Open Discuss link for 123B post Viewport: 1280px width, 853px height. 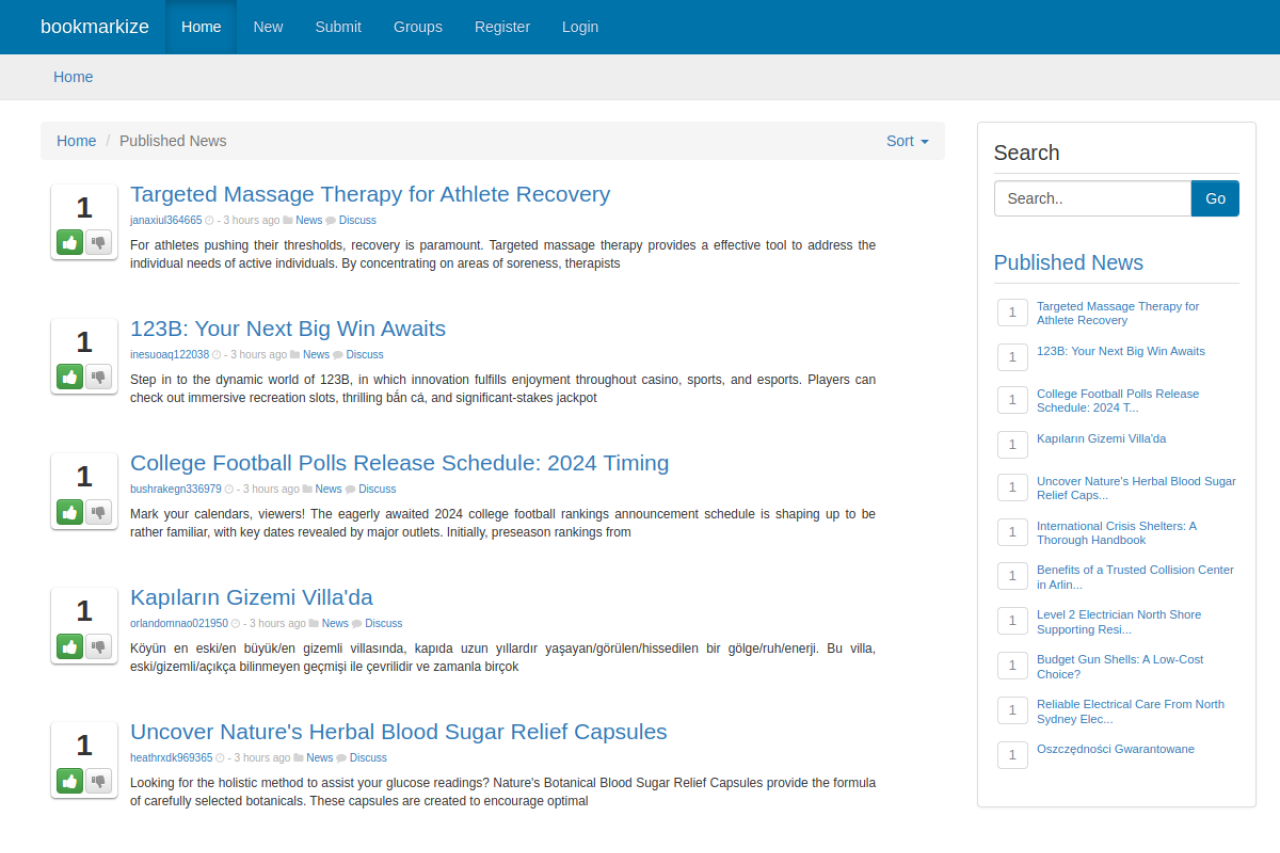pyautogui.click(x=364, y=355)
